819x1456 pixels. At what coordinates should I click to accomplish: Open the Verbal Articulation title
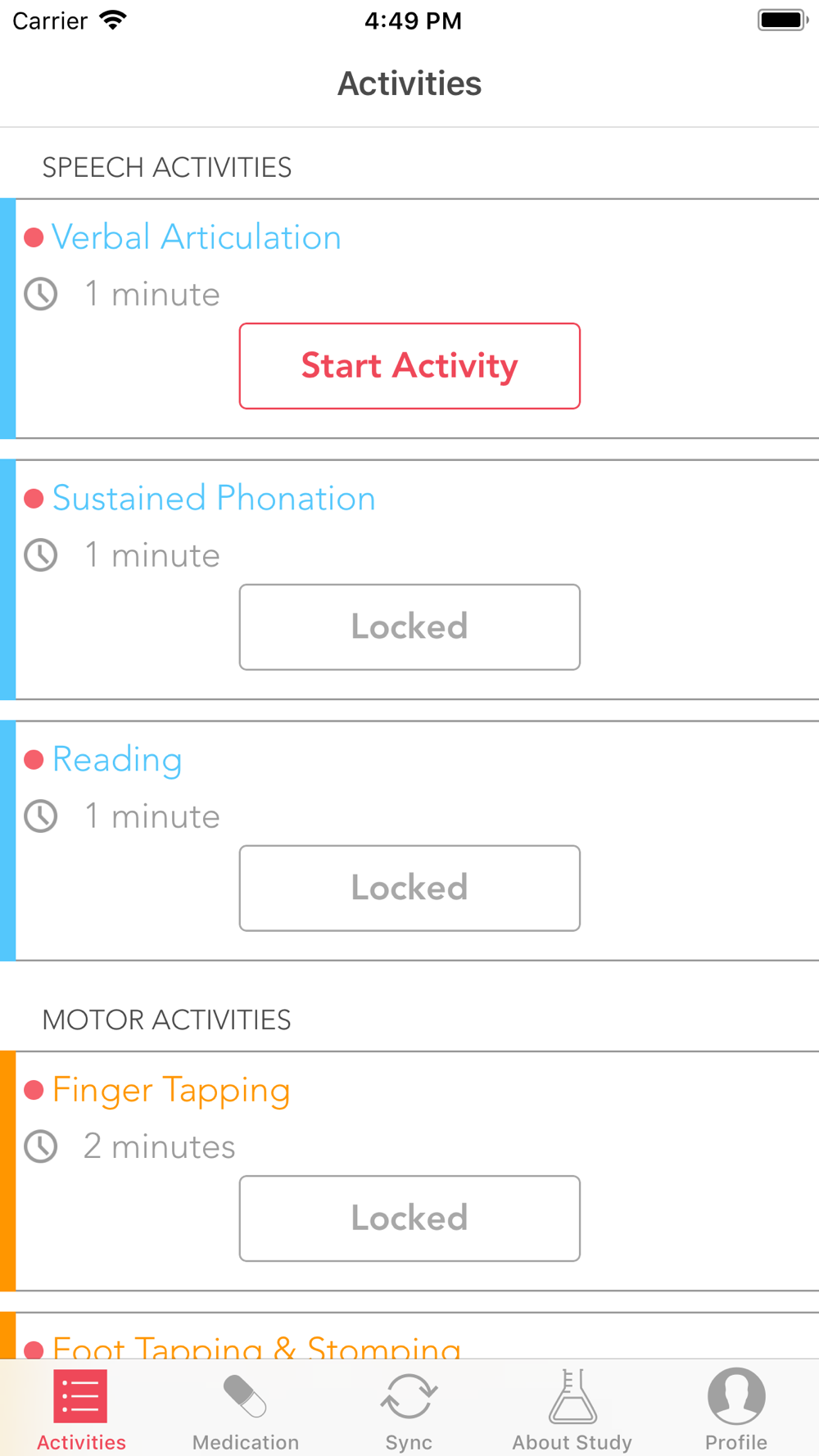click(x=197, y=237)
